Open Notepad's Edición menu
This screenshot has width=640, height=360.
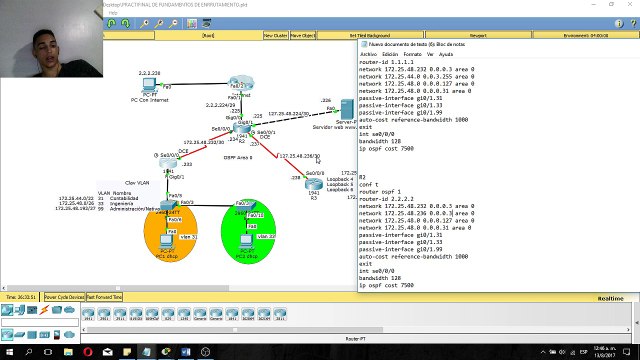[x=390, y=54]
